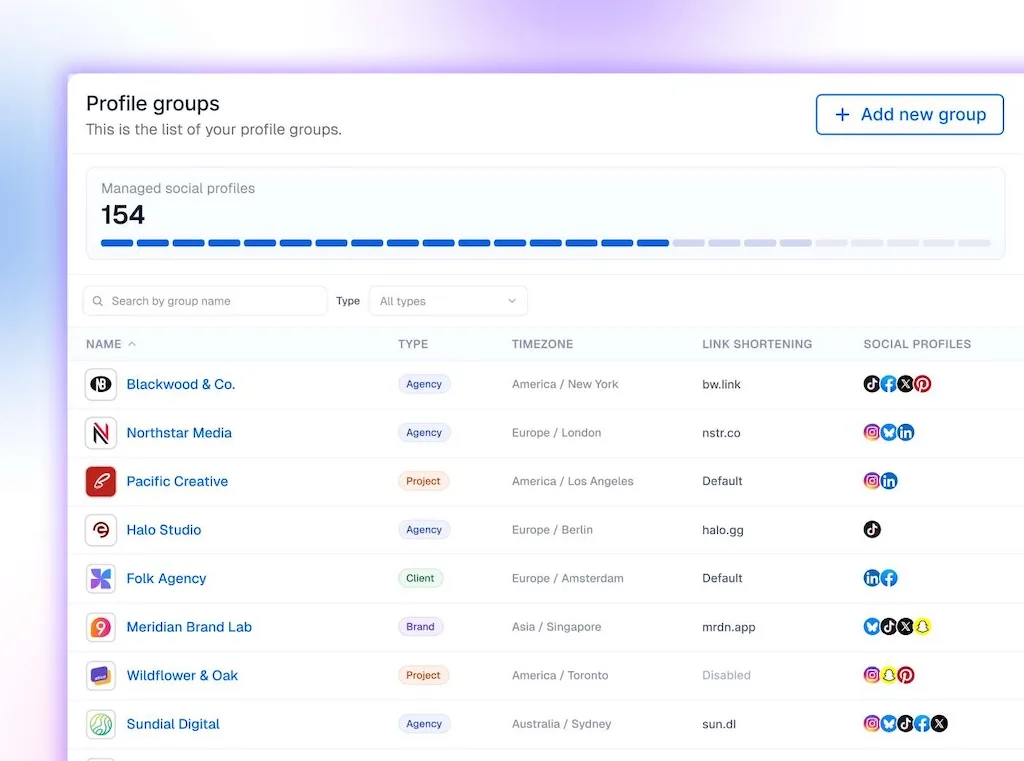Click the TYPE column header
The height and width of the screenshot is (761, 1024).
pyautogui.click(x=413, y=344)
